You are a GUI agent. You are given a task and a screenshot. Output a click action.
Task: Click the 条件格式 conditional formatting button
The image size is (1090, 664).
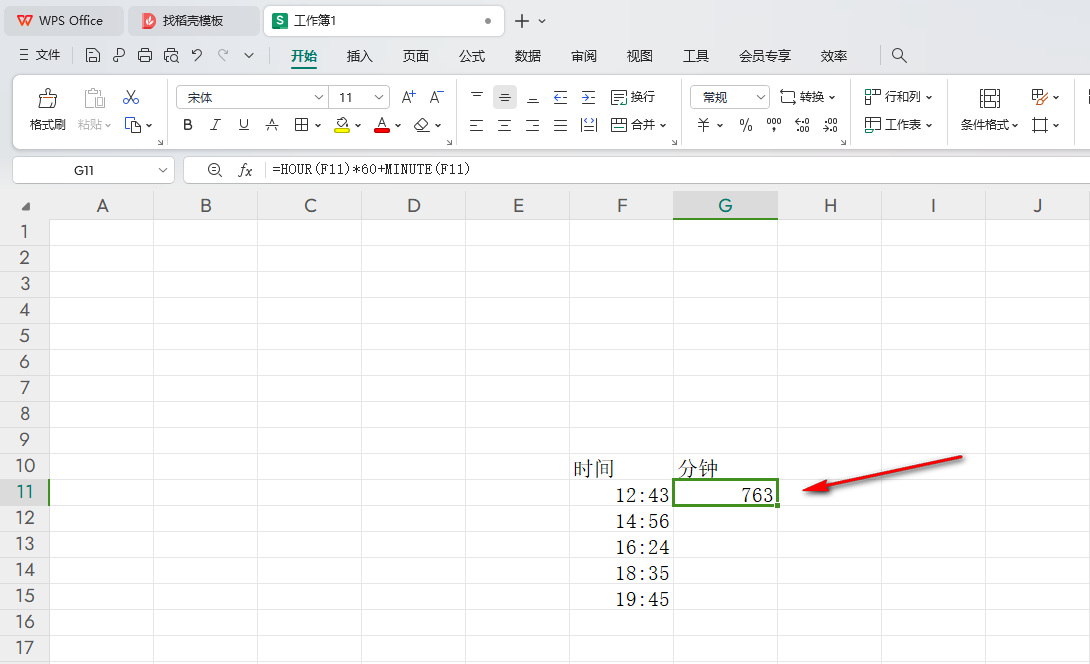(989, 109)
